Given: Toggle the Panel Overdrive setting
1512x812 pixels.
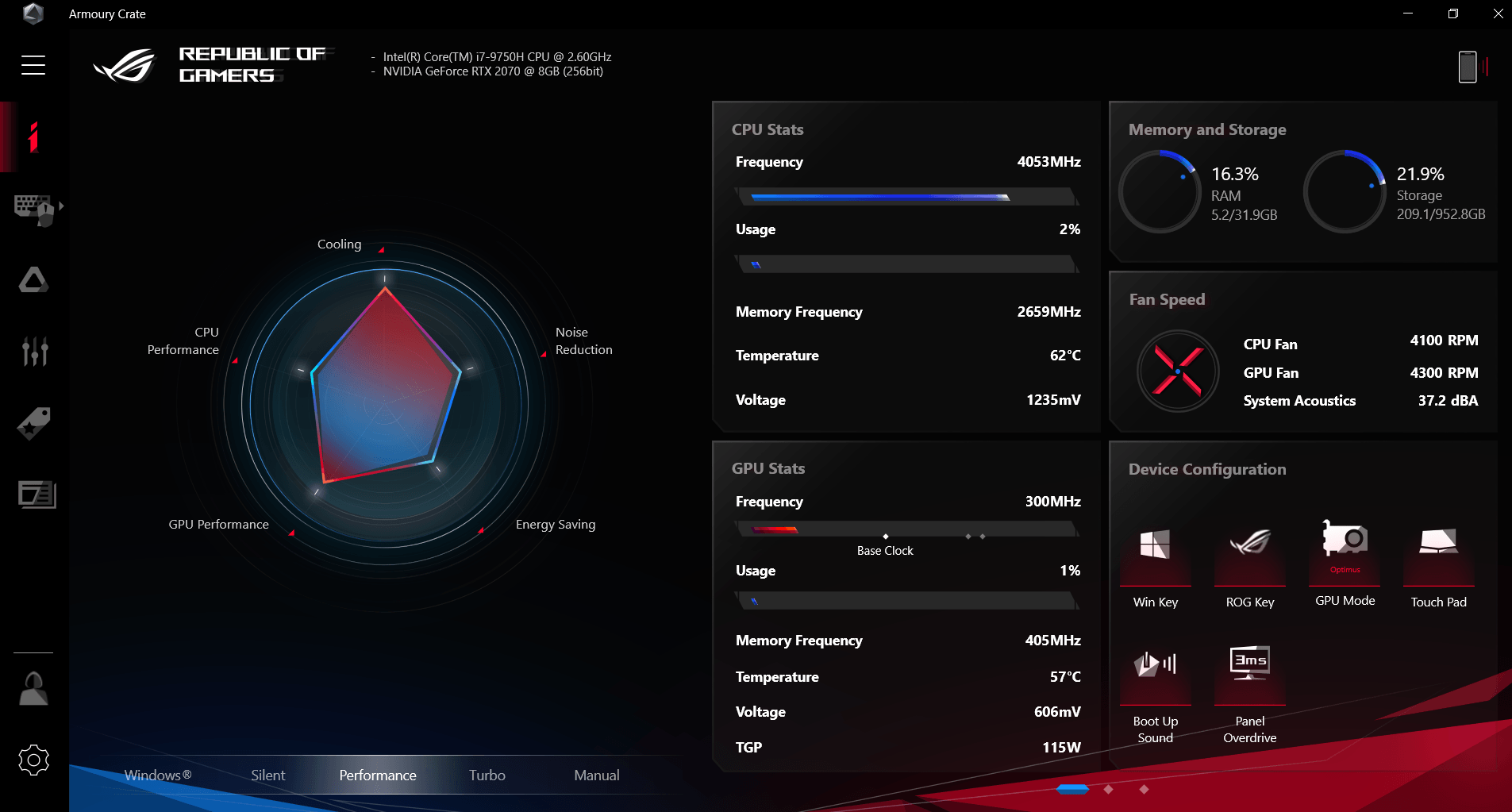Looking at the screenshot, I should click(1250, 693).
